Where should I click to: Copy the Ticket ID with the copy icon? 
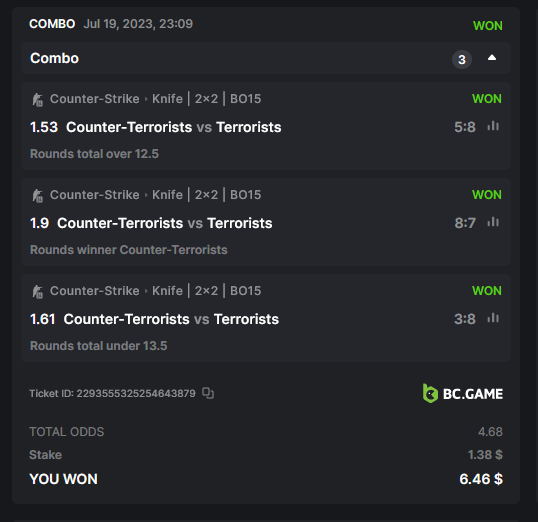click(208, 393)
